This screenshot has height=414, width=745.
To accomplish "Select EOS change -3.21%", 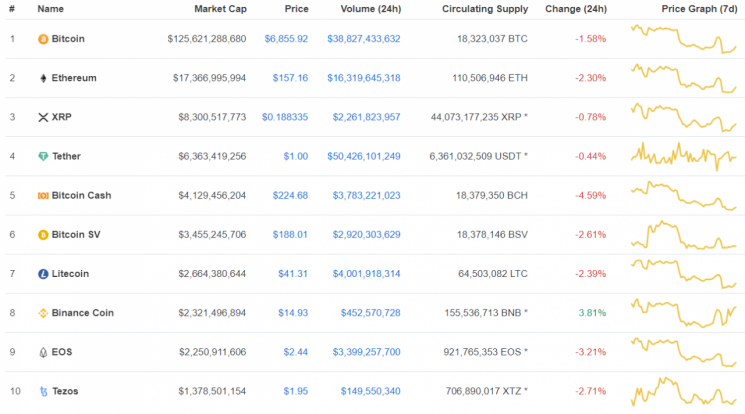I will click(x=591, y=352).
